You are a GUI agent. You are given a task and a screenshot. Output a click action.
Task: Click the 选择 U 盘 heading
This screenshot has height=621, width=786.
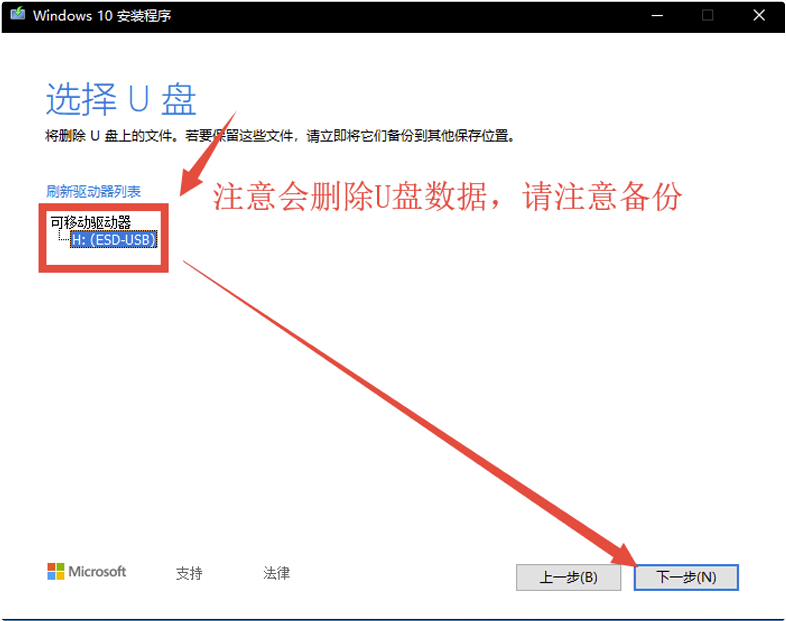point(121,100)
